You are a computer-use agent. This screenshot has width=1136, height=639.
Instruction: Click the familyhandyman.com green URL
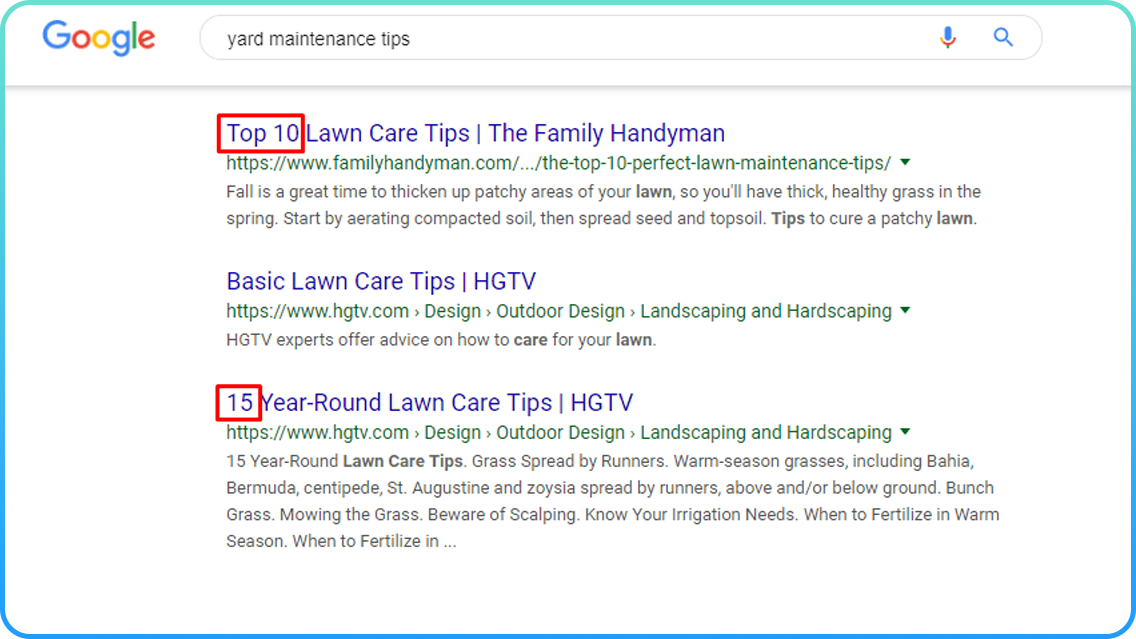[x=558, y=162]
